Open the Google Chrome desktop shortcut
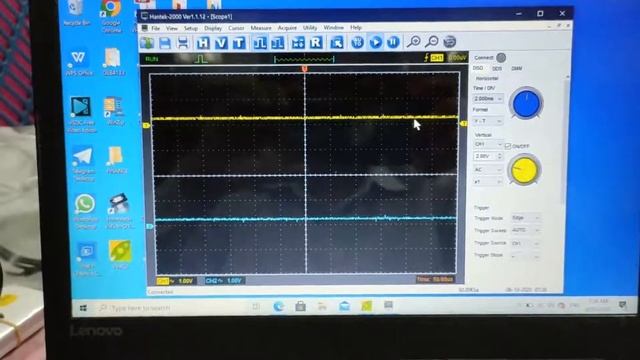 (111, 16)
